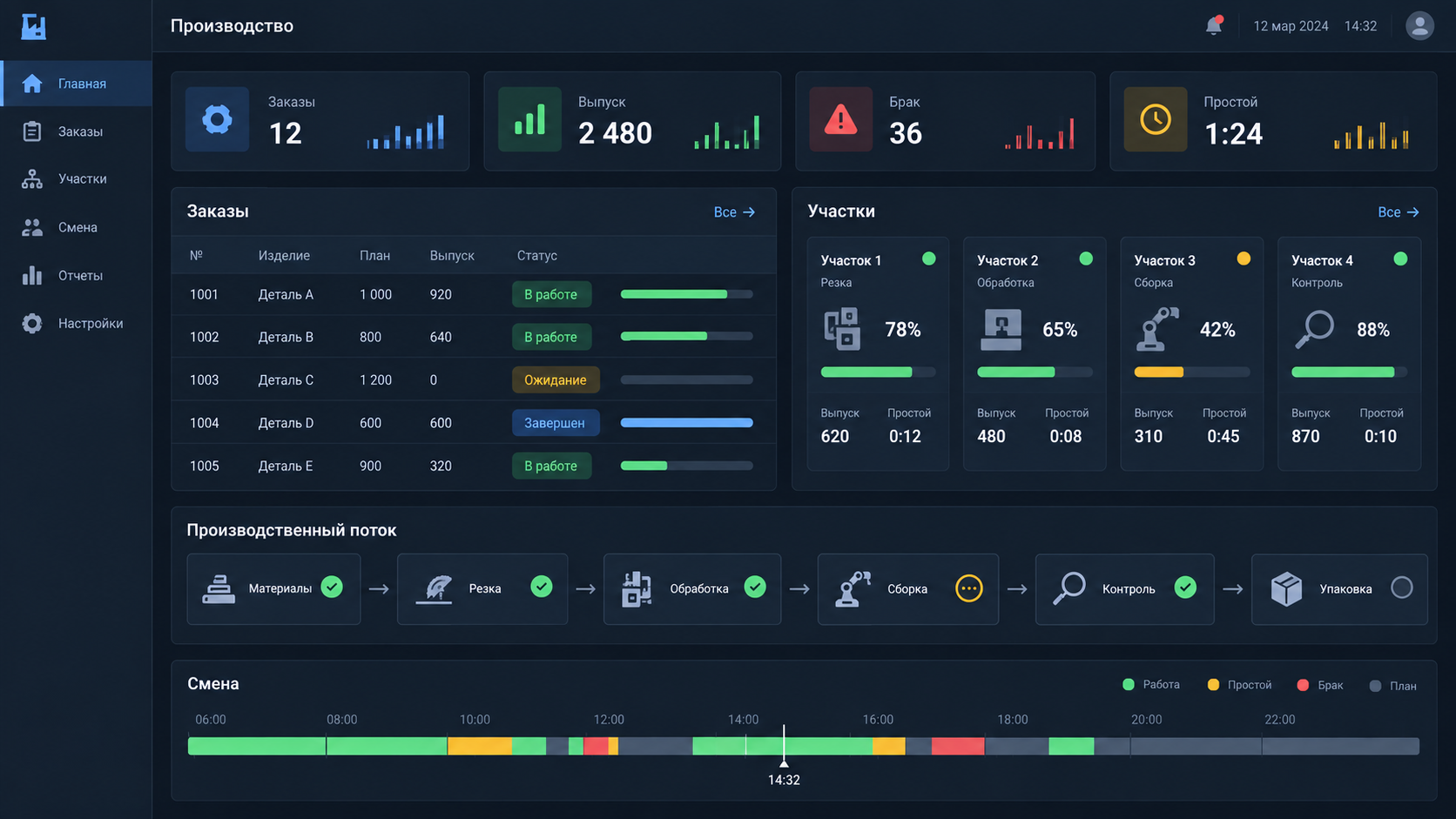The width and height of the screenshot is (1456, 819).
Task: Click the Выпуск value 2 480
Action: 615,133
